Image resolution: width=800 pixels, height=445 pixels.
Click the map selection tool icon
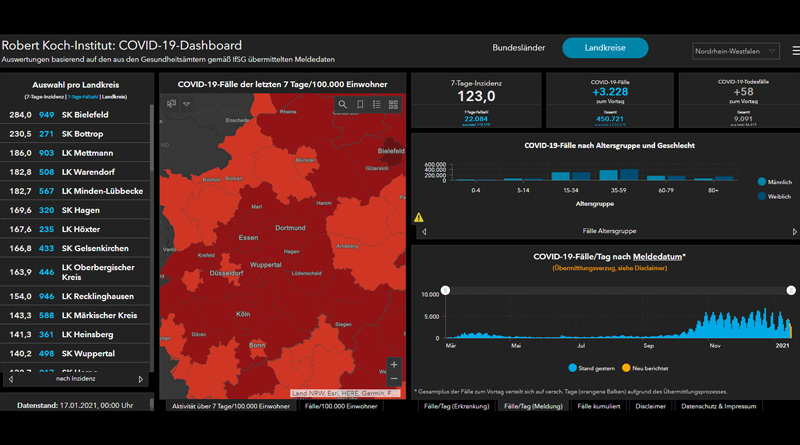[x=171, y=104]
